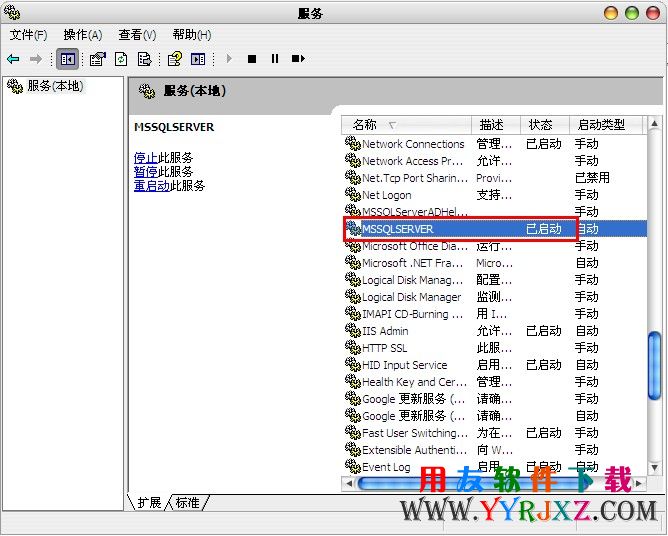Switch to the 扩展 tab

tap(149, 503)
